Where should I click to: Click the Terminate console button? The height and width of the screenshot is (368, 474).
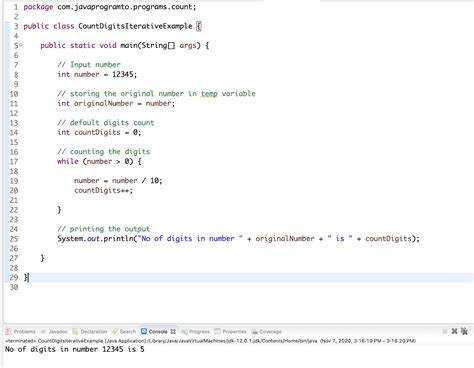(445, 331)
